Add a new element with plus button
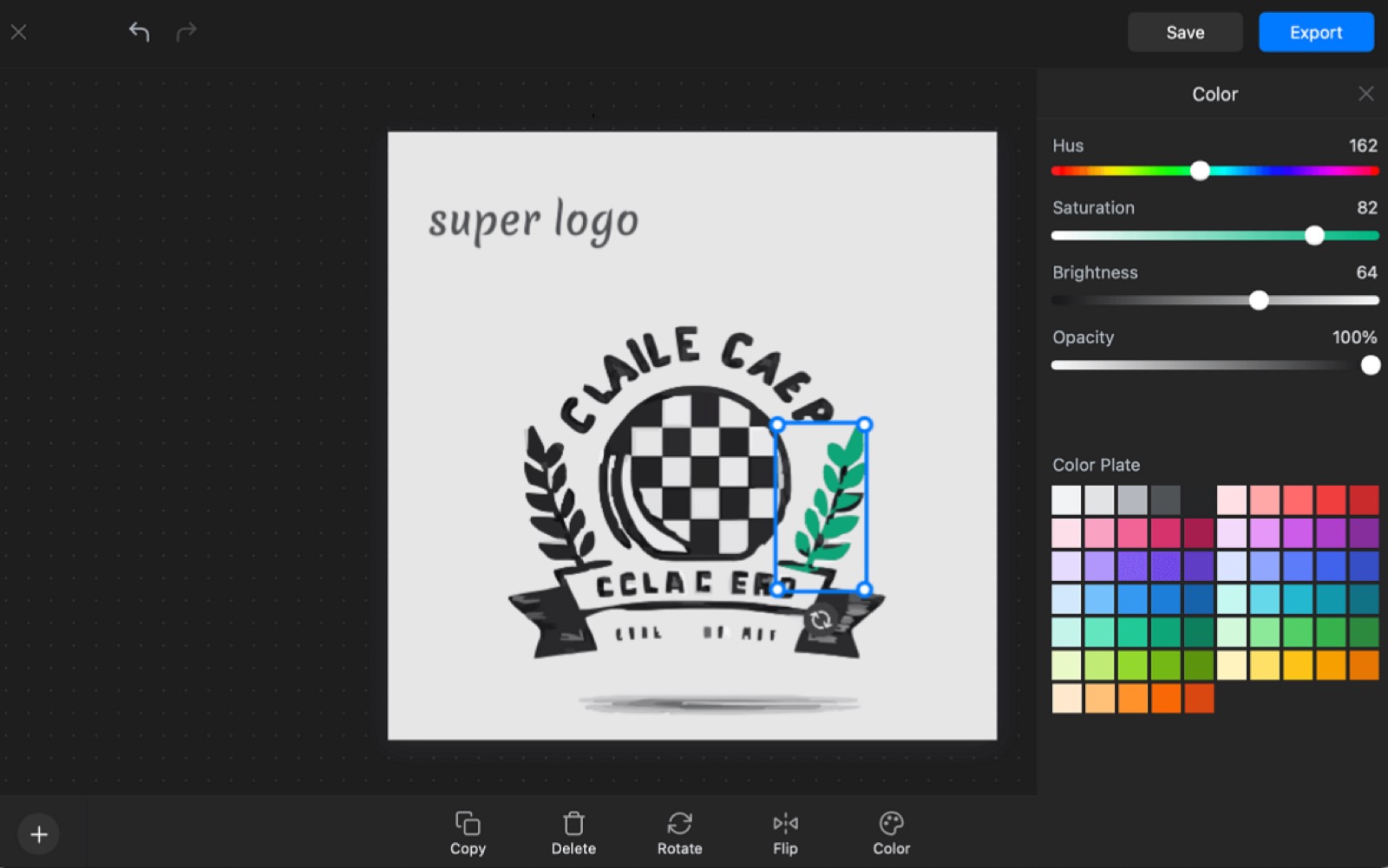 (39, 834)
